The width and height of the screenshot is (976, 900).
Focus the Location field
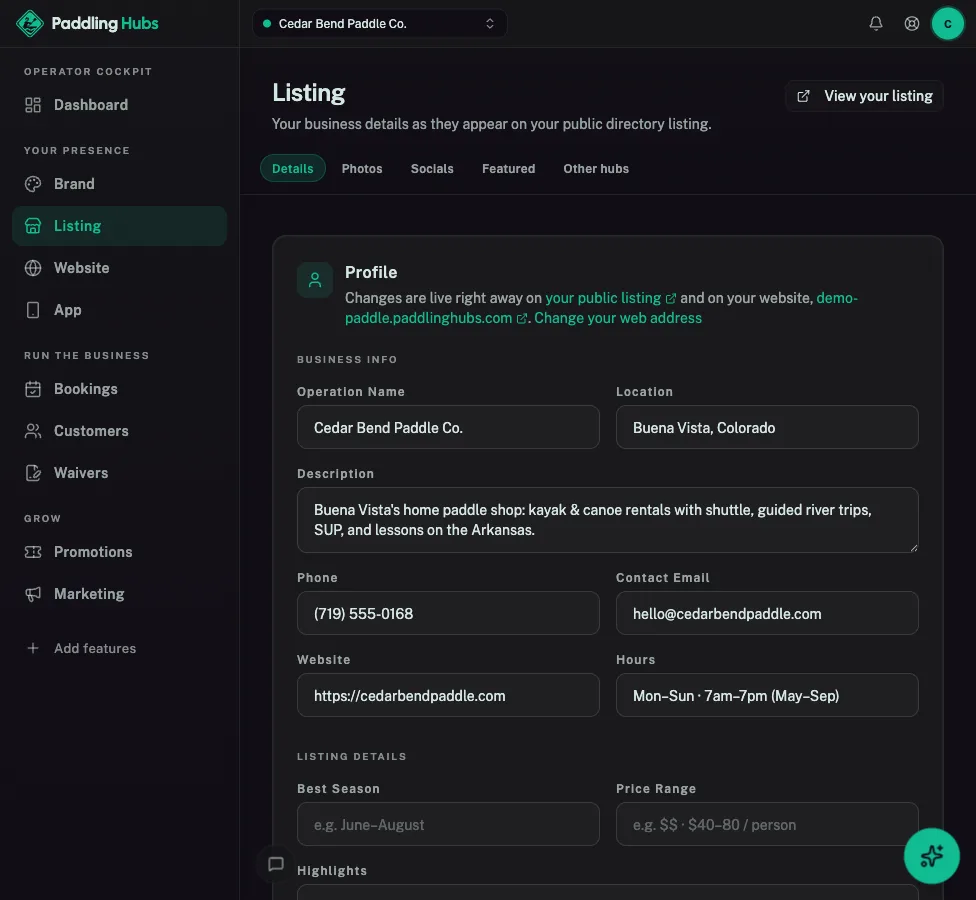tap(767, 428)
